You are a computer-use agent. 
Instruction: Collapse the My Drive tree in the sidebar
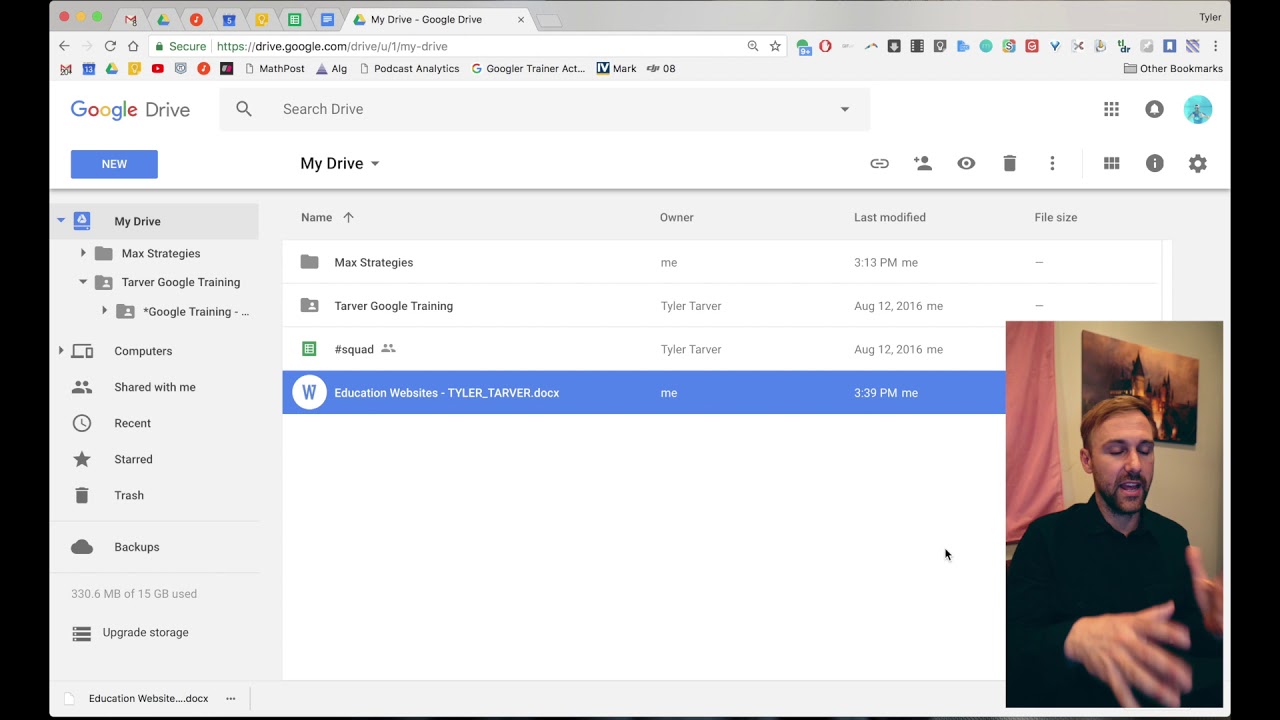[x=61, y=221]
